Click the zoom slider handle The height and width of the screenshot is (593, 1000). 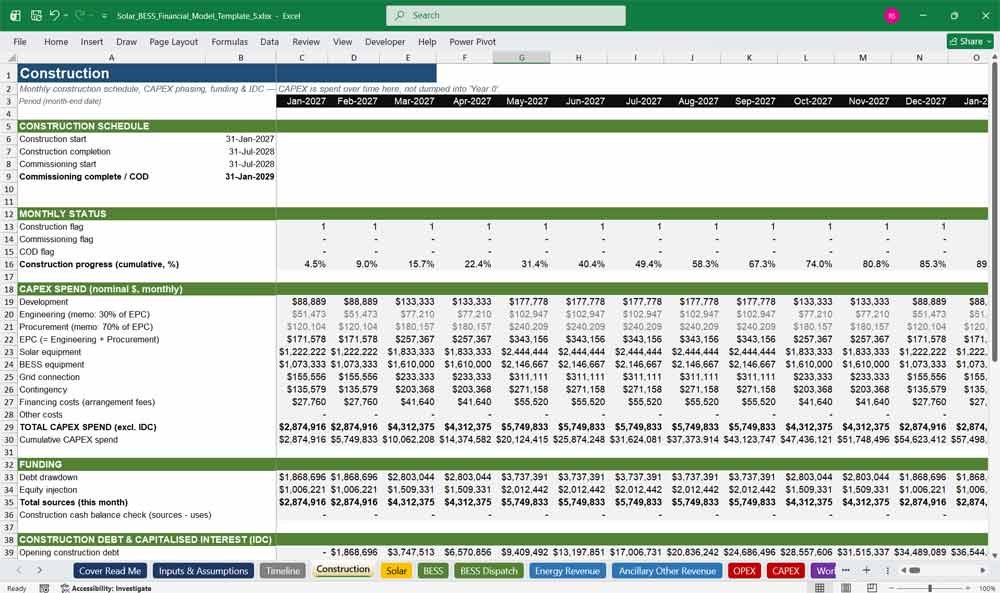pyautogui.click(x=930, y=588)
